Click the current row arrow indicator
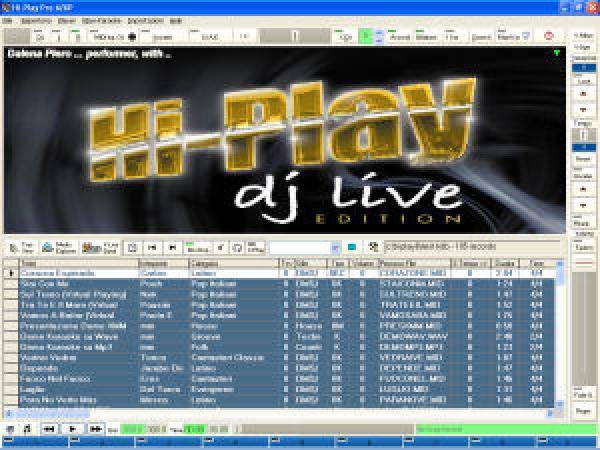Image resolution: width=600 pixels, height=450 pixels. coord(11,273)
